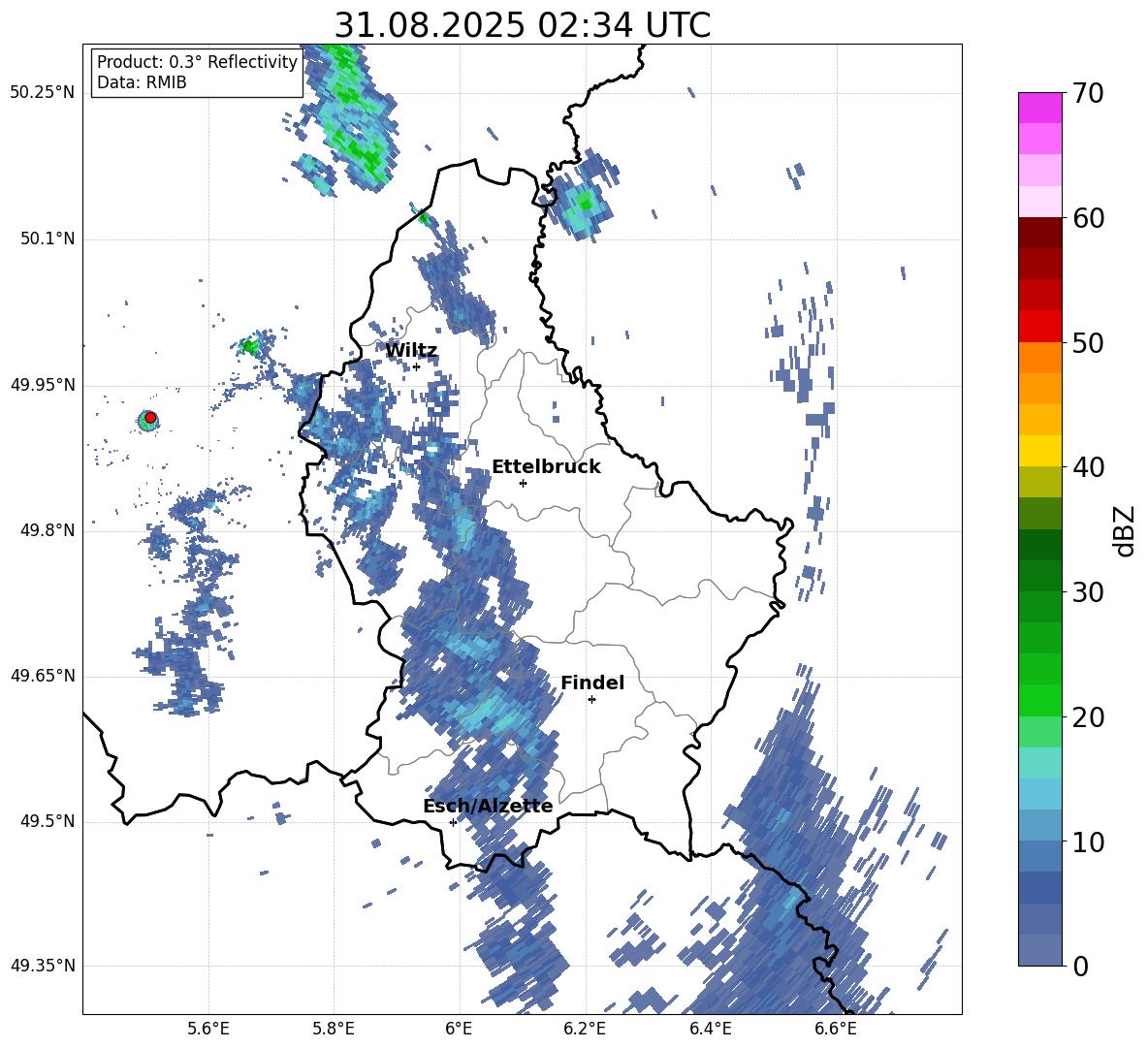Click the magenta top segment of colorbar

coord(1039,108)
